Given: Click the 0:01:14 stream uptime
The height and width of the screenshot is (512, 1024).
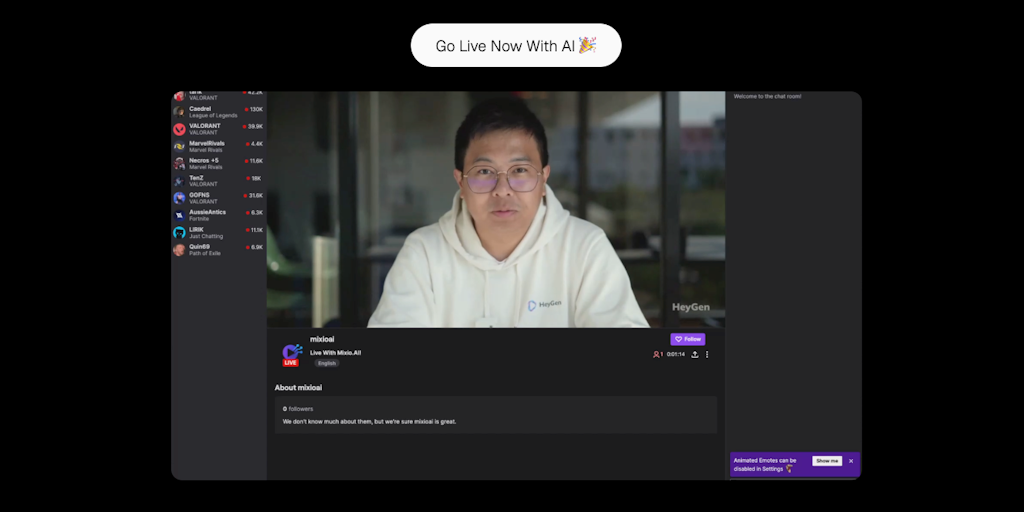Looking at the screenshot, I should pyautogui.click(x=676, y=355).
